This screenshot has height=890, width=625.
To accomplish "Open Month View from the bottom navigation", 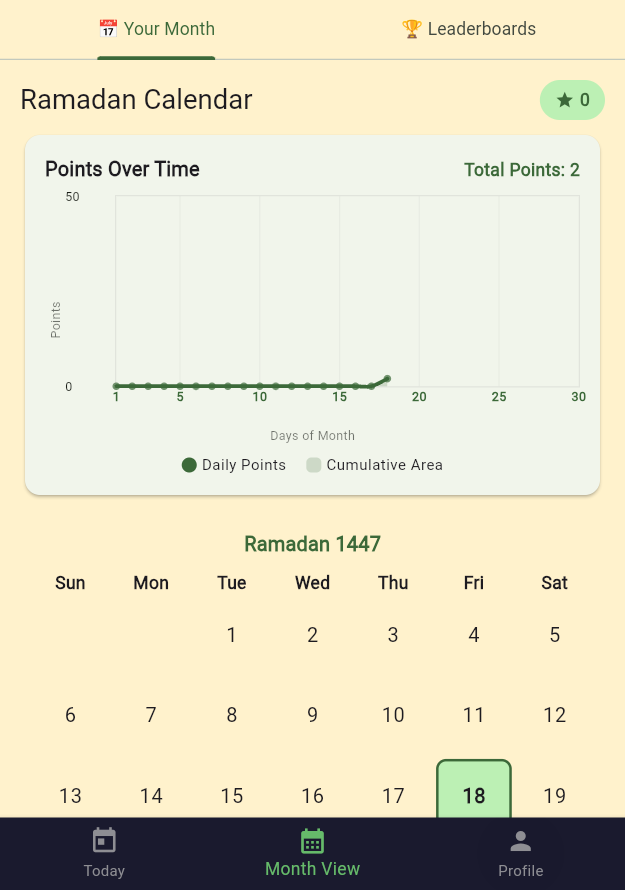I will pos(312,854).
